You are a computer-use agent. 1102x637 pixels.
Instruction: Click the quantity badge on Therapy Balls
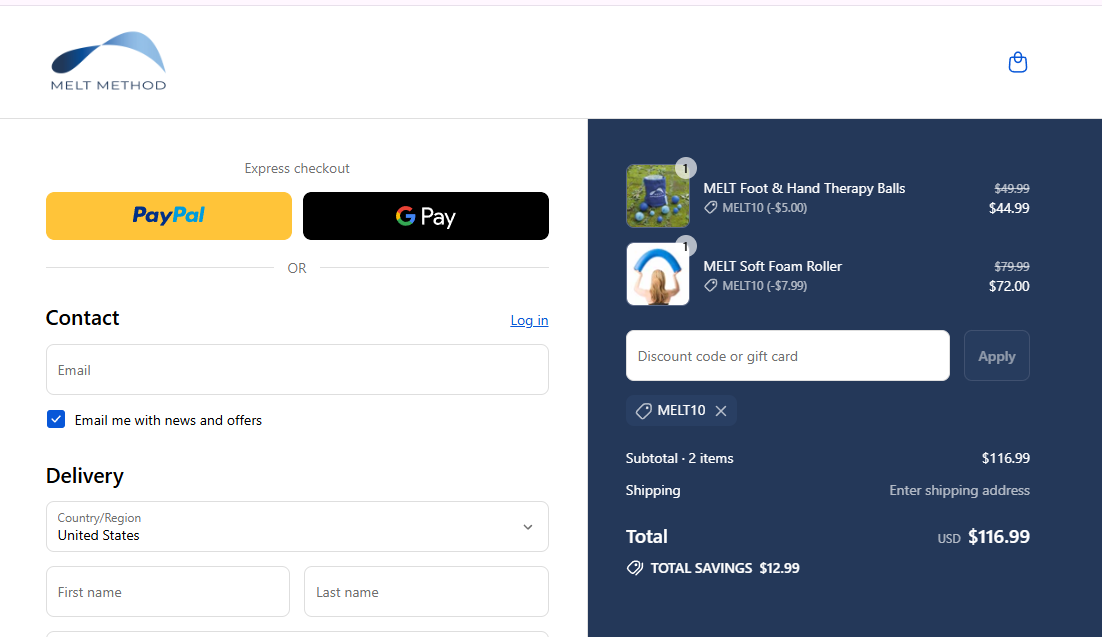(x=685, y=168)
